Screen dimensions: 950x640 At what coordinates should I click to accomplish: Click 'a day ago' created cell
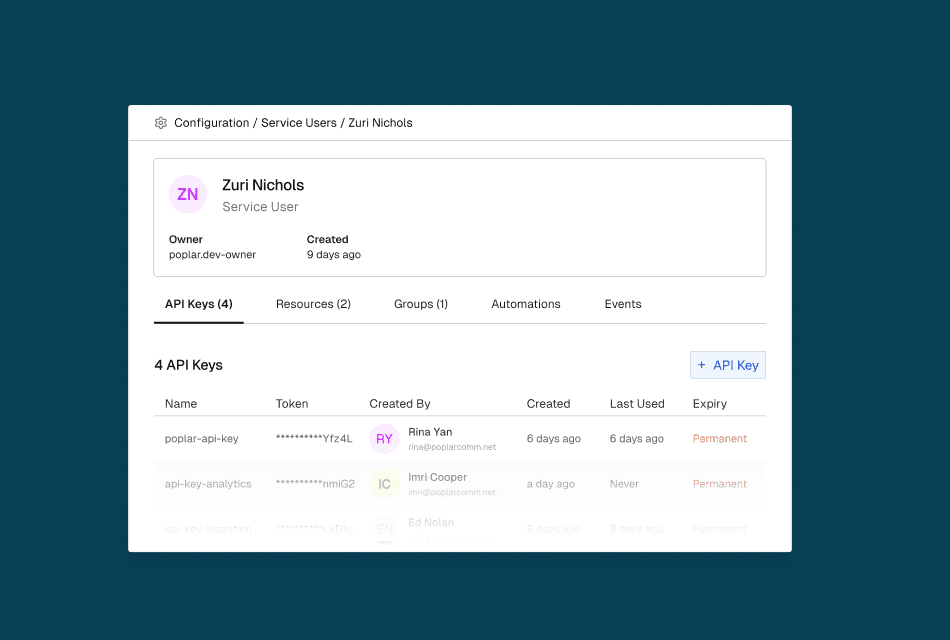(551, 484)
